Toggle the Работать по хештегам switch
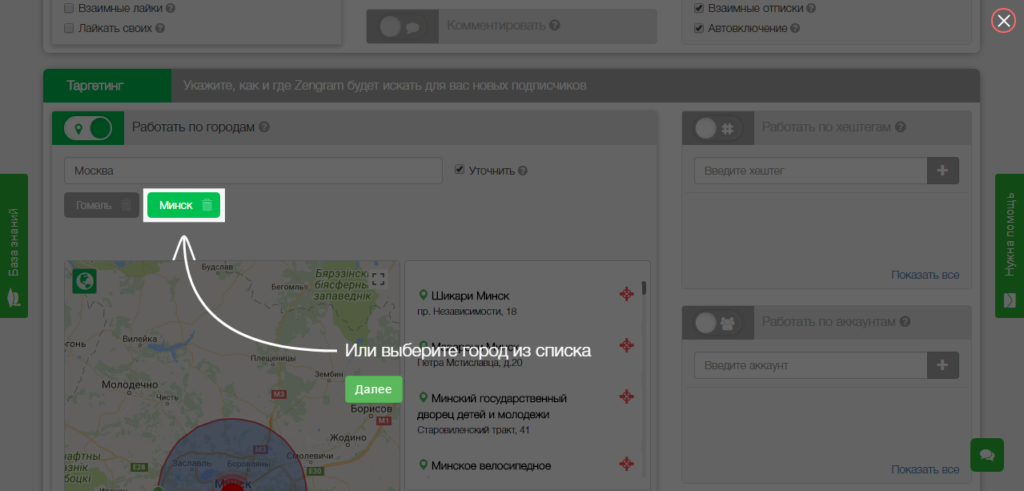 tap(718, 128)
